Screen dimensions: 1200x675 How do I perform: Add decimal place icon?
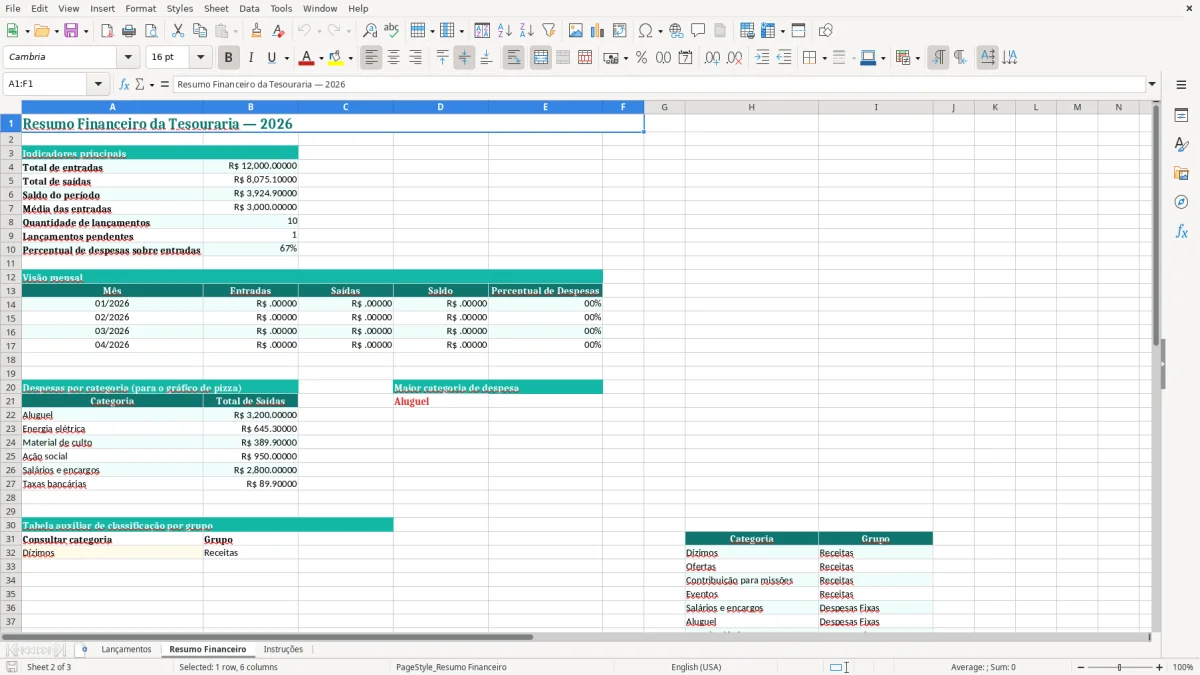[x=712, y=58]
